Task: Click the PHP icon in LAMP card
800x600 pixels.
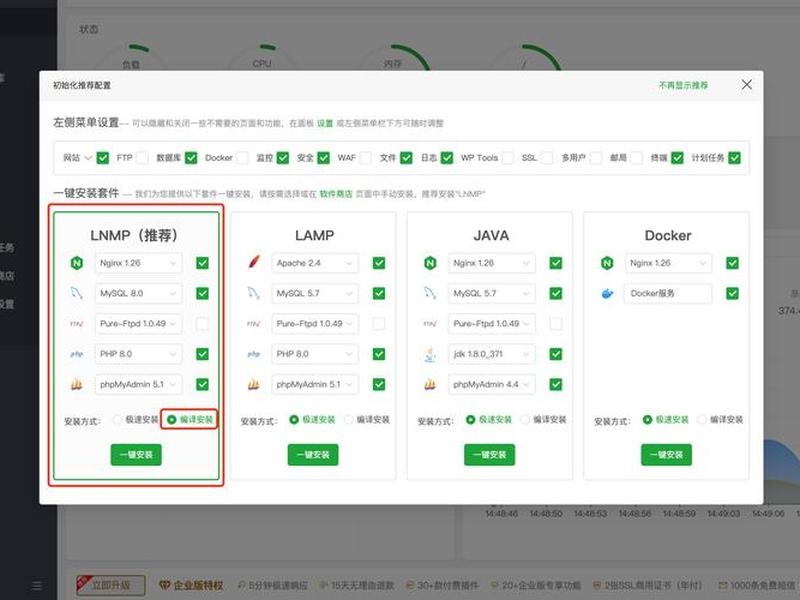Action: tap(254, 354)
